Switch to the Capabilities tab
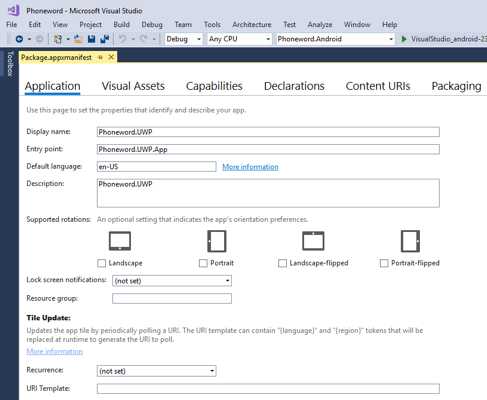 [x=214, y=86]
